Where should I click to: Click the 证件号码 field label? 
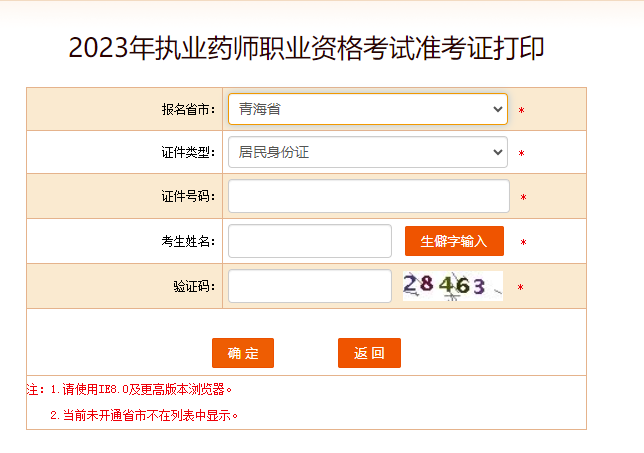point(189,196)
